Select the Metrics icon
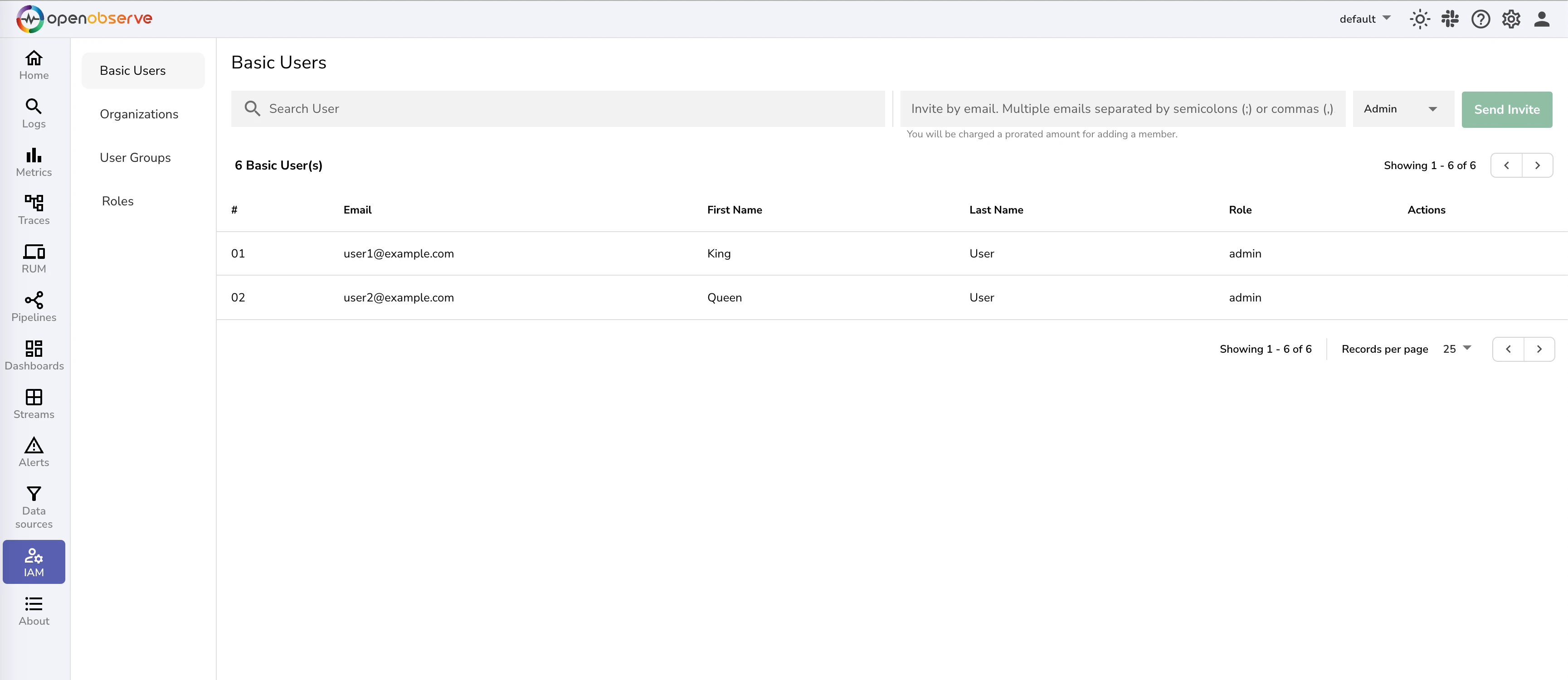The height and width of the screenshot is (680, 1568). pyautogui.click(x=34, y=161)
